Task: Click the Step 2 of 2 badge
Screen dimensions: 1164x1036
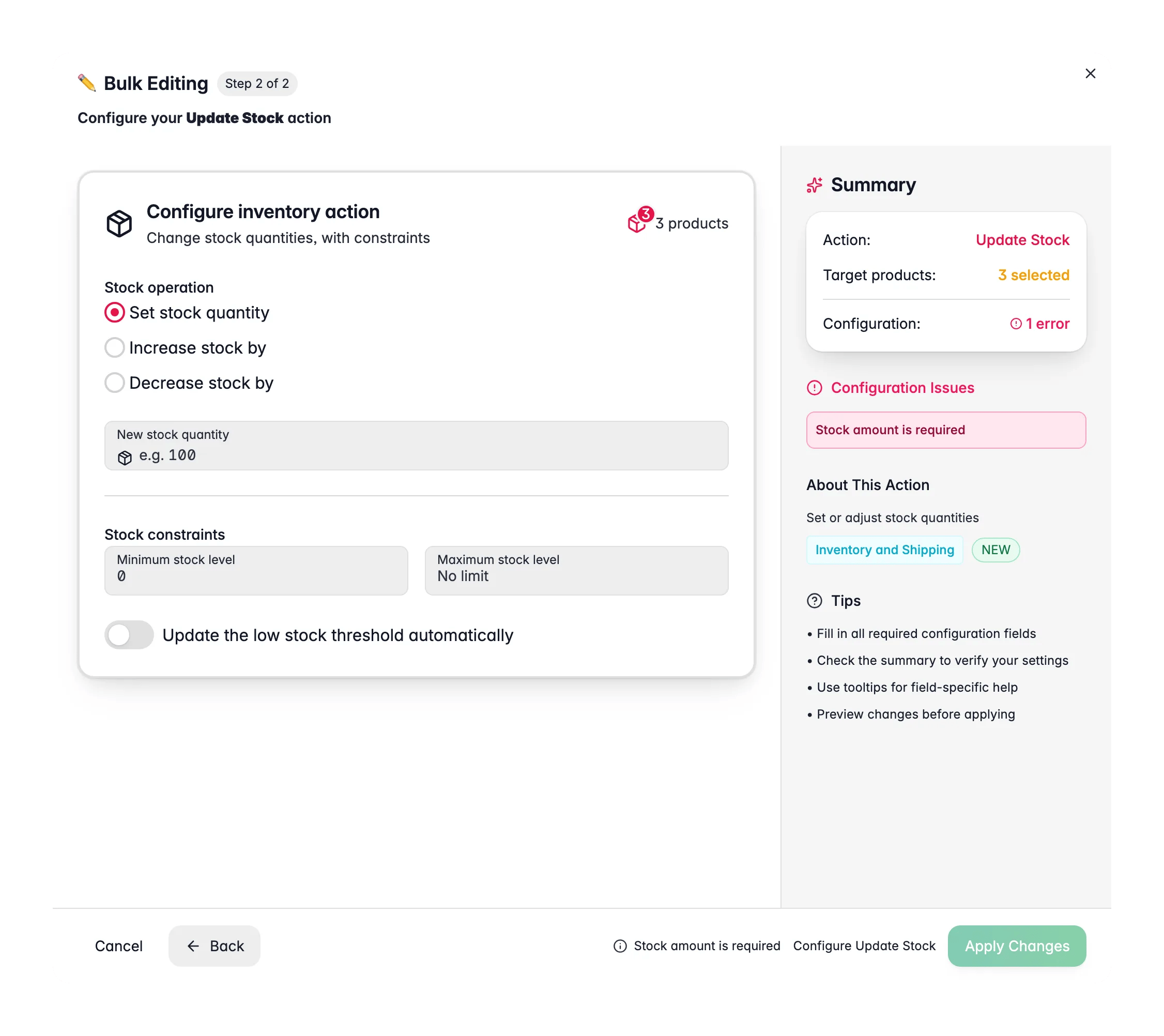Action: (257, 84)
